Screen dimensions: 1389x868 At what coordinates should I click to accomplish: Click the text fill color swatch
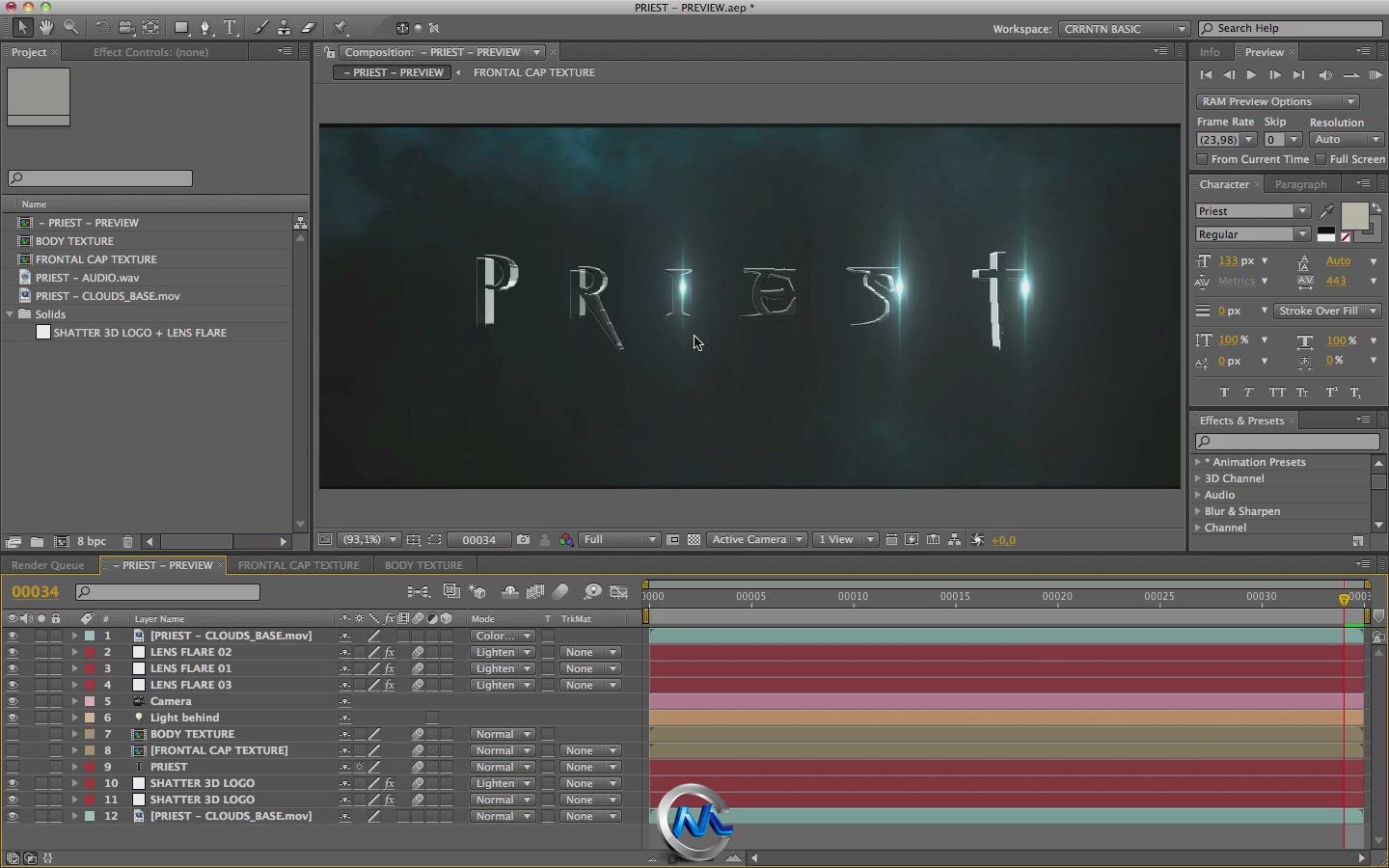coord(1354,216)
